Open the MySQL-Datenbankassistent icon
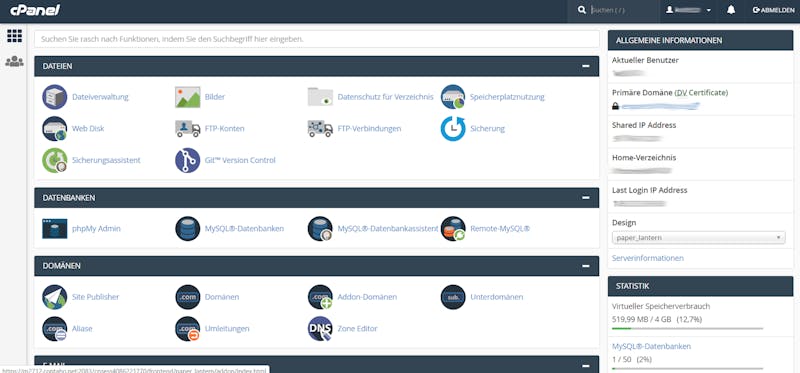Image resolution: width=800 pixels, height=373 pixels. [x=320, y=229]
